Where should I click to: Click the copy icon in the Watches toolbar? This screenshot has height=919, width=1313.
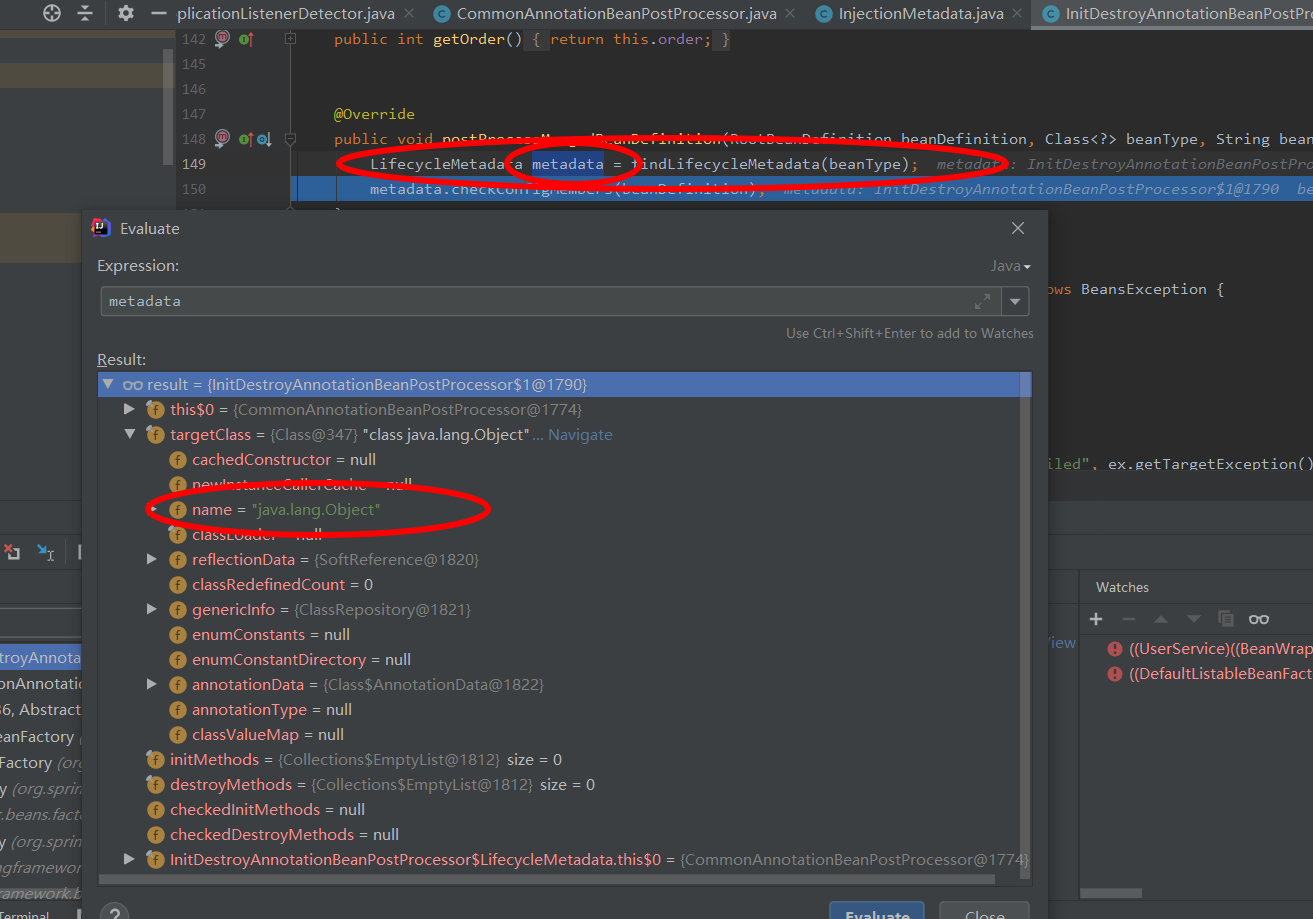coord(1226,618)
